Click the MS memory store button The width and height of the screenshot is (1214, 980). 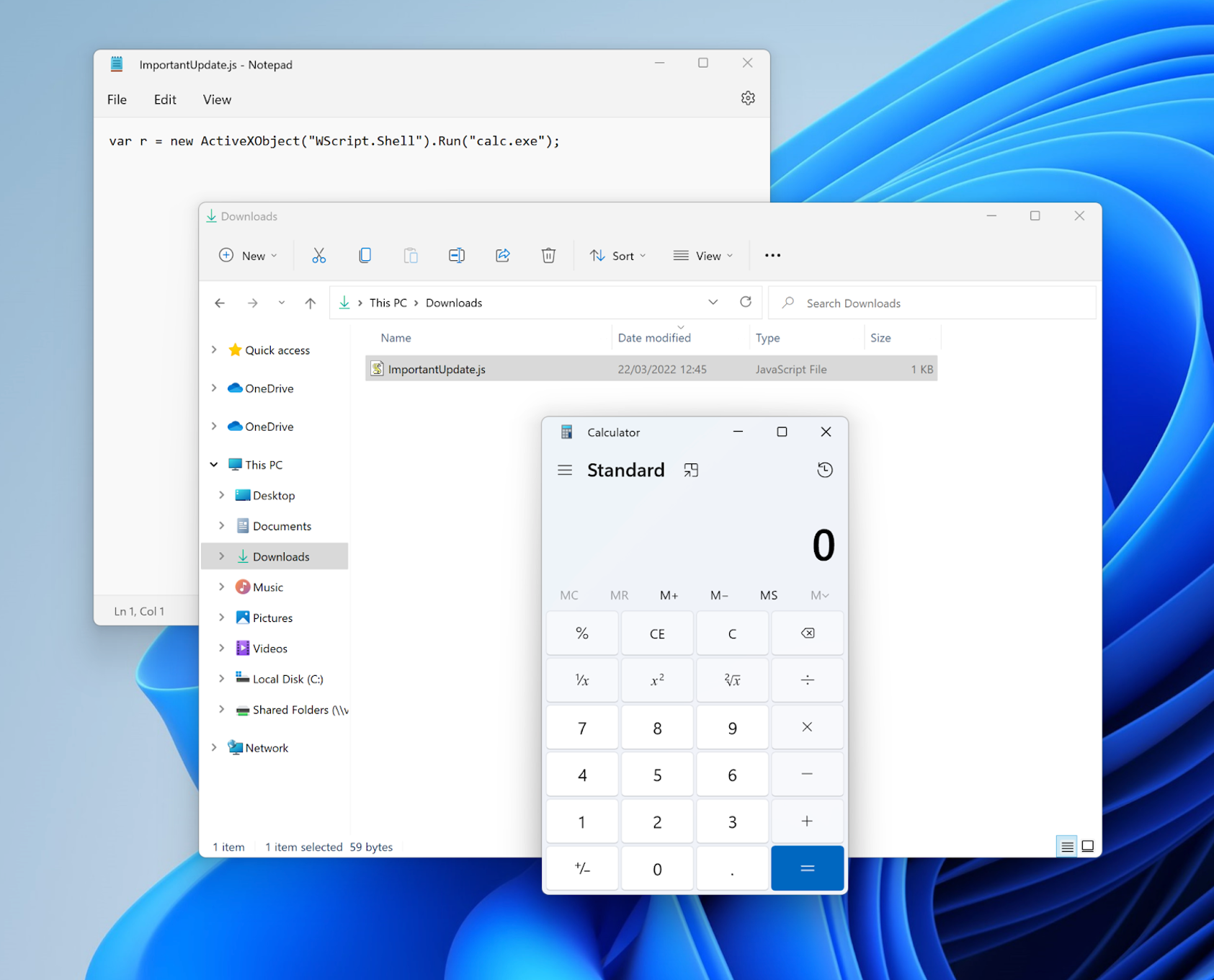(769, 595)
